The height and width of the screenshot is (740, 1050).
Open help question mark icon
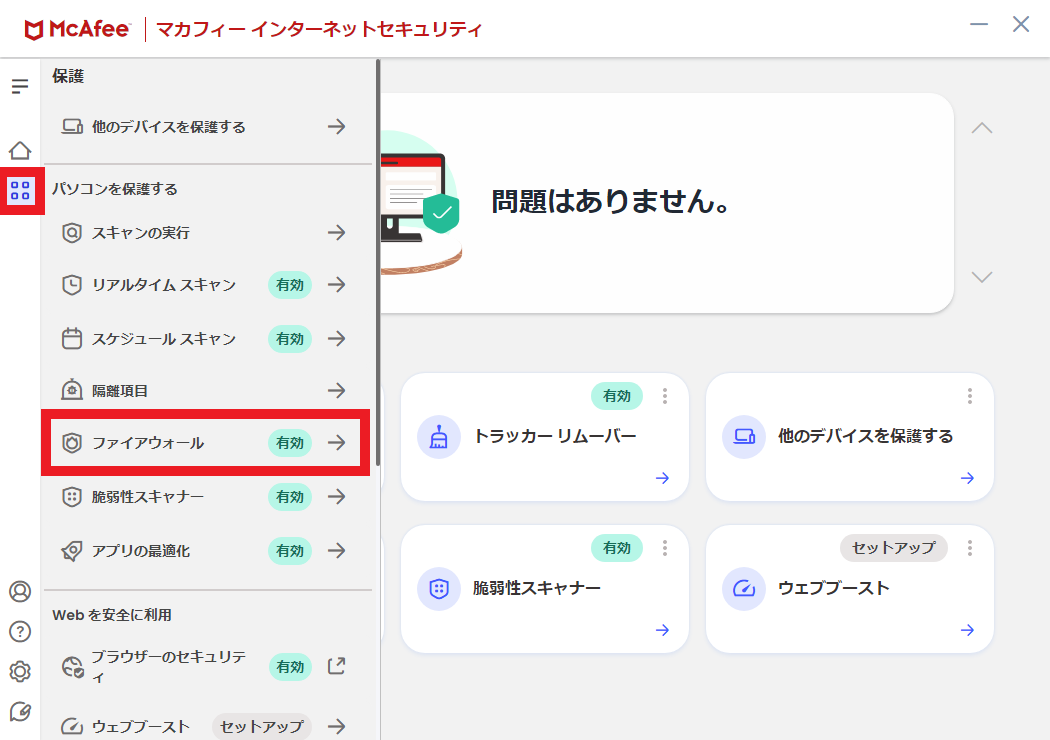point(20,632)
